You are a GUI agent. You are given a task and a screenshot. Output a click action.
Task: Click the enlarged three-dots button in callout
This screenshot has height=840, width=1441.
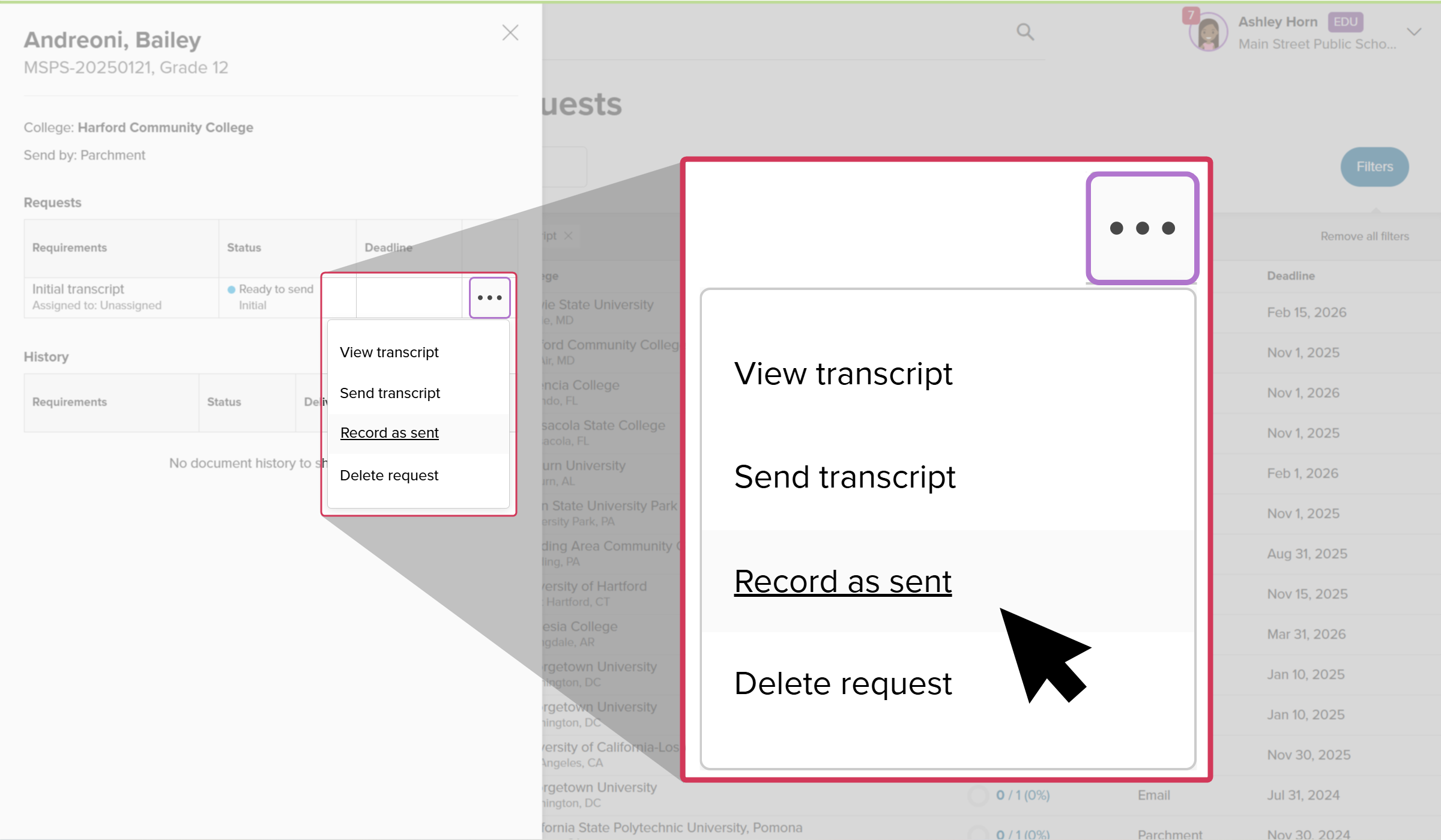pyautogui.click(x=1142, y=228)
